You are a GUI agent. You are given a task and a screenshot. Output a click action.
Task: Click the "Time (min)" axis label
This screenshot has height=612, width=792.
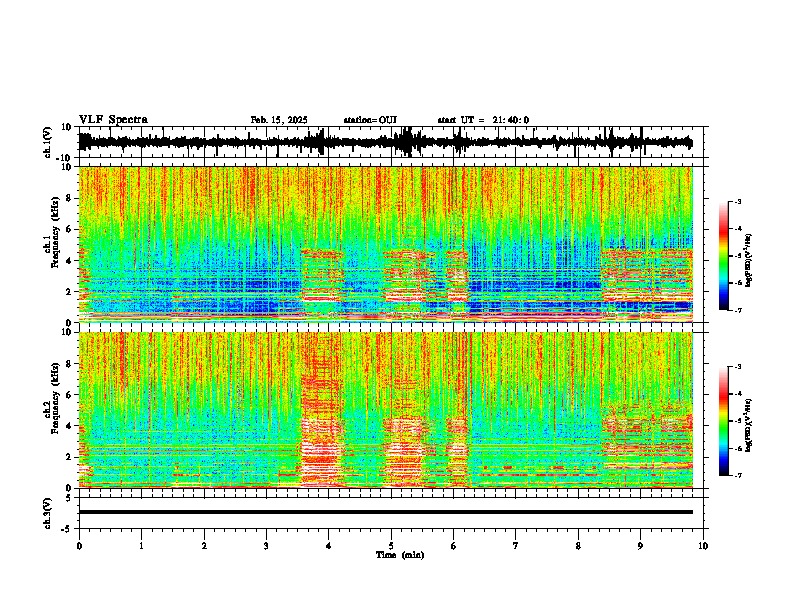pos(400,555)
